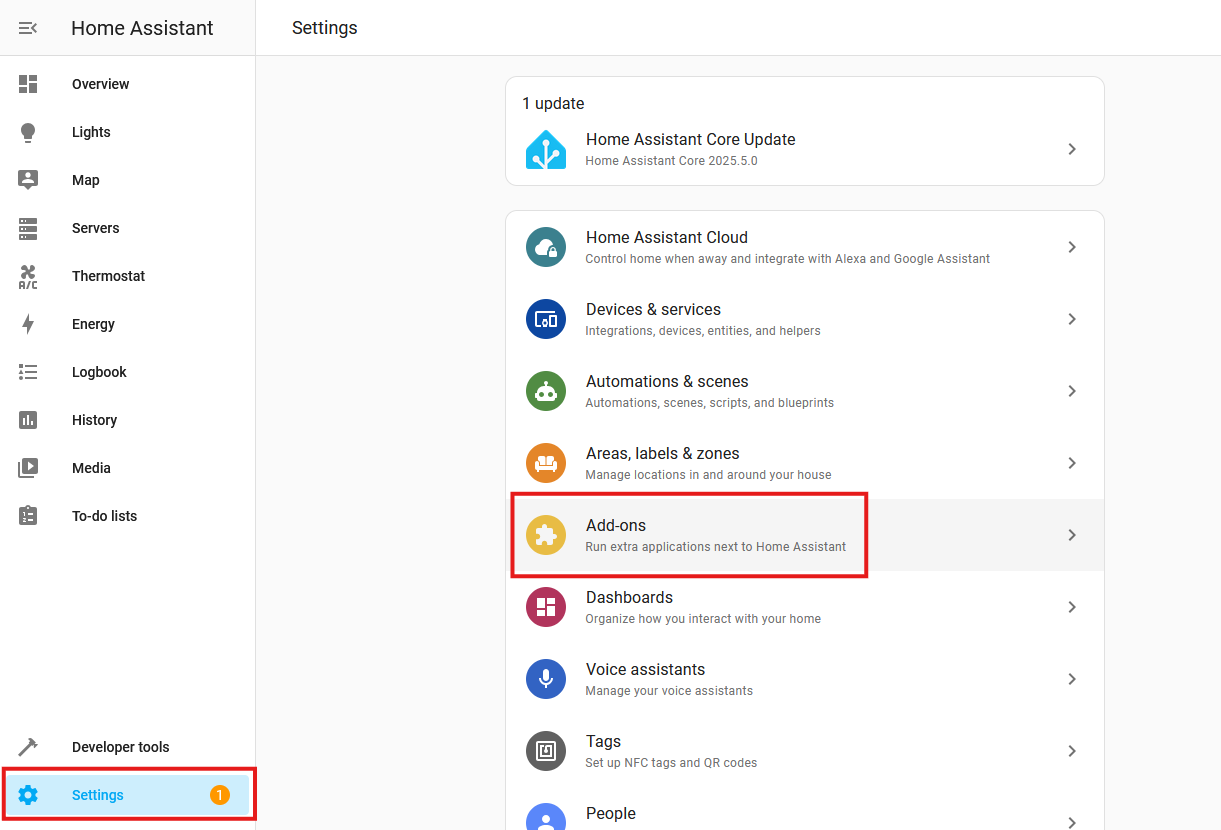Image resolution: width=1221 pixels, height=830 pixels.
Task: Collapse the sidebar using the hamburger icon
Action: 28,28
